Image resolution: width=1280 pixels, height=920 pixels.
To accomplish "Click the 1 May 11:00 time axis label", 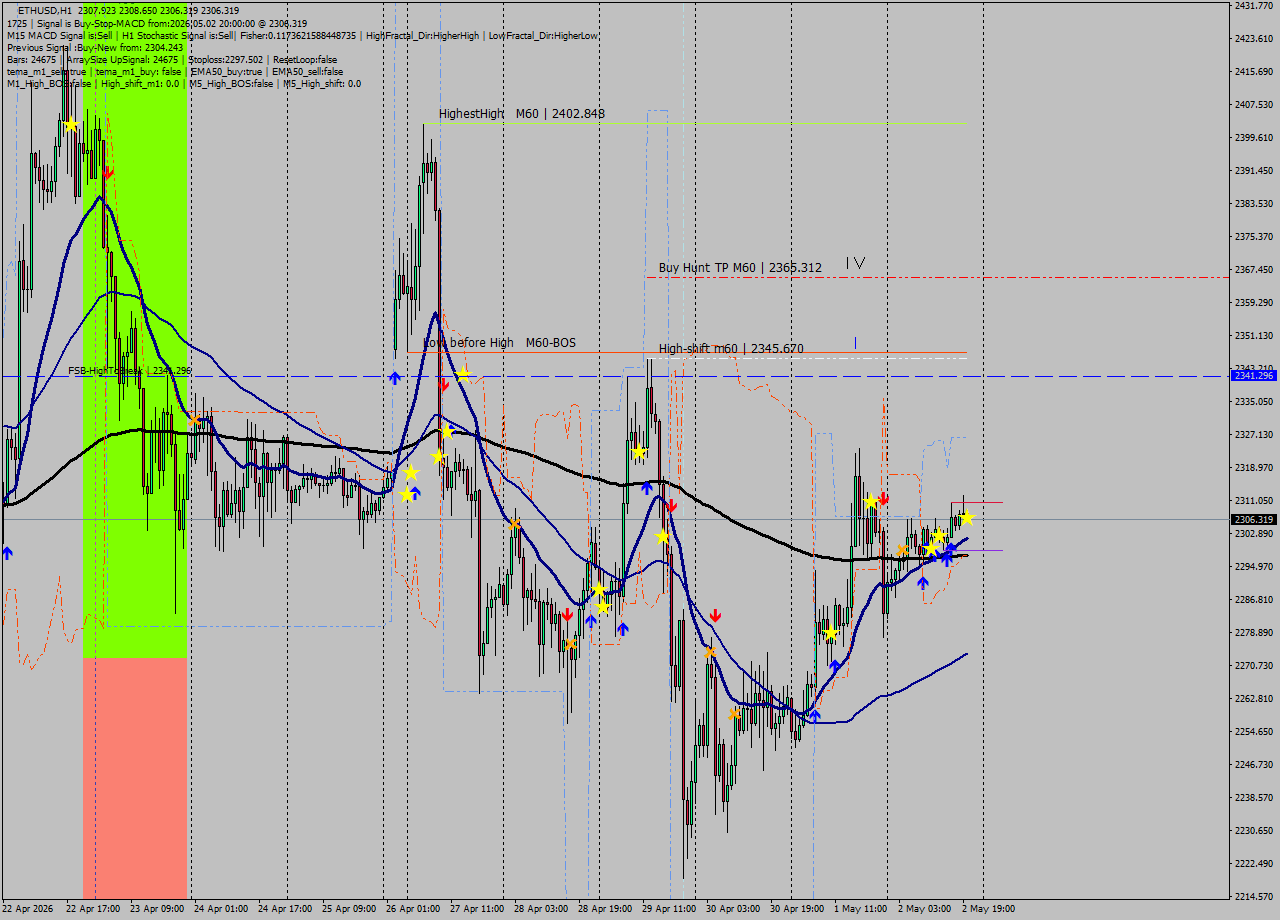I will (x=861, y=909).
